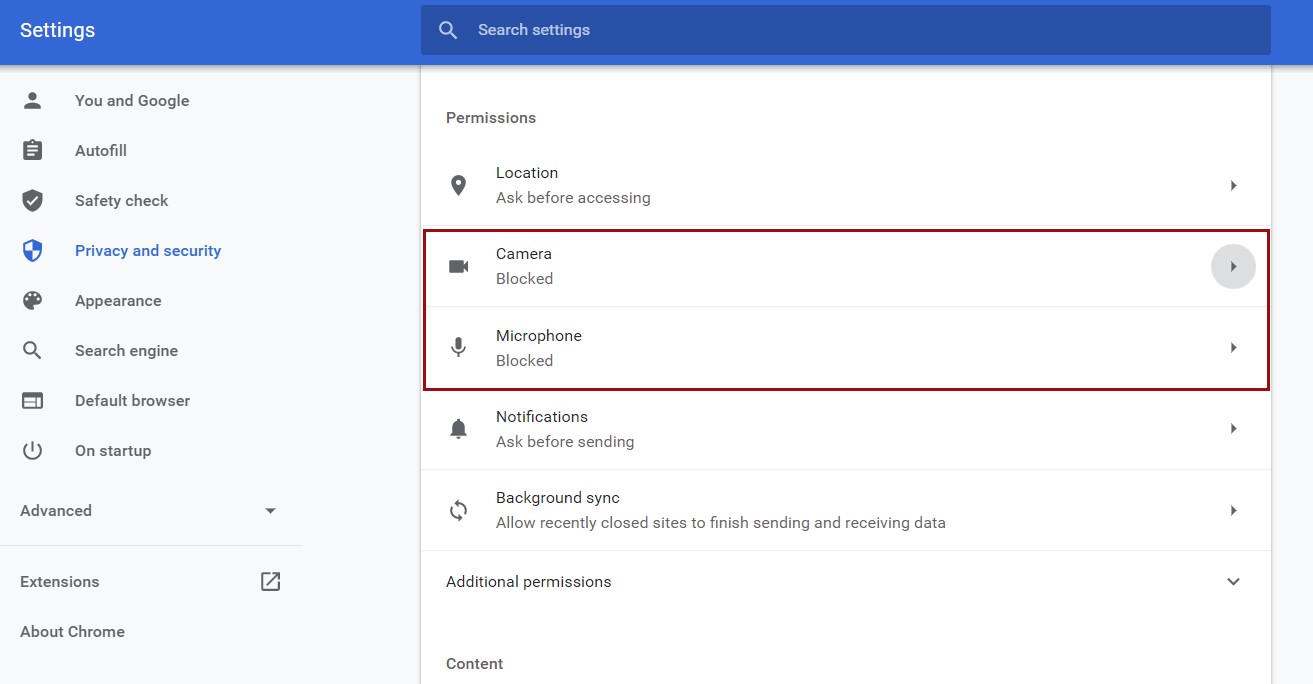Image resolution: width=1313 pixels, height=684 pixels.
Task: Click the Camera video icon
Action: tap(458, 266)
